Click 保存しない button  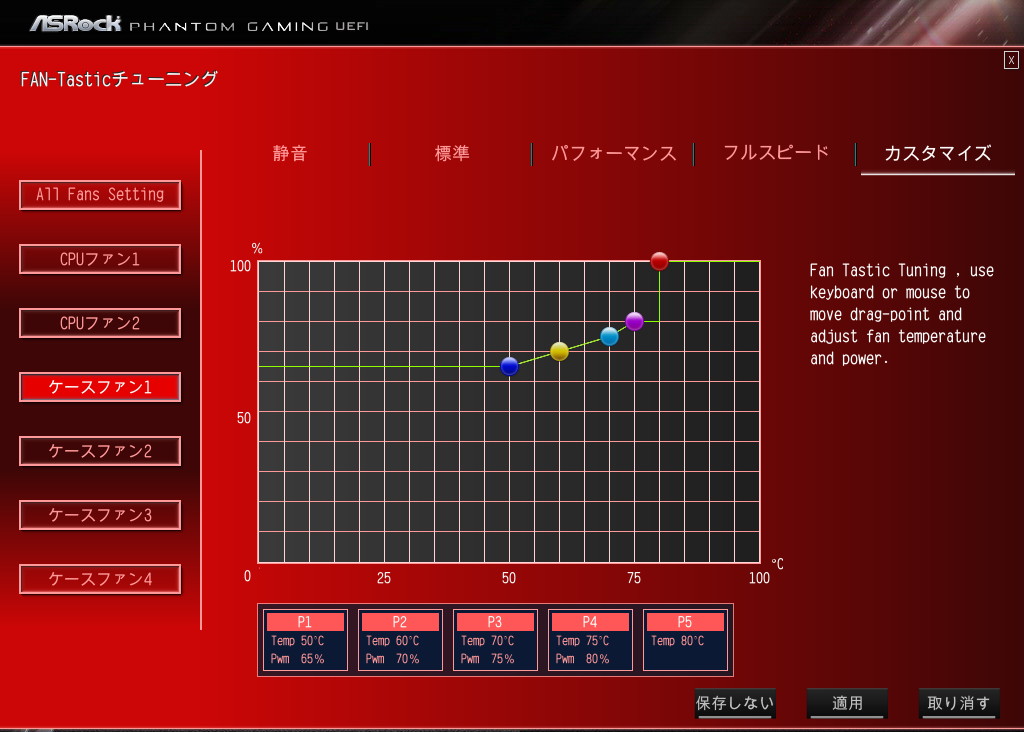735,703
